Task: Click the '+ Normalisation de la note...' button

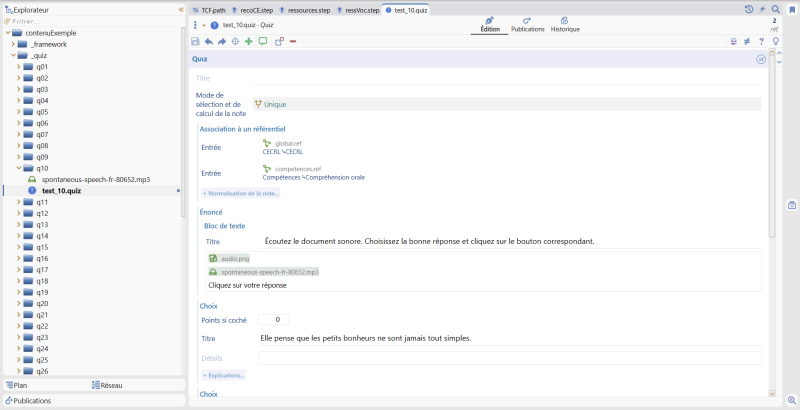Action: 241,193
